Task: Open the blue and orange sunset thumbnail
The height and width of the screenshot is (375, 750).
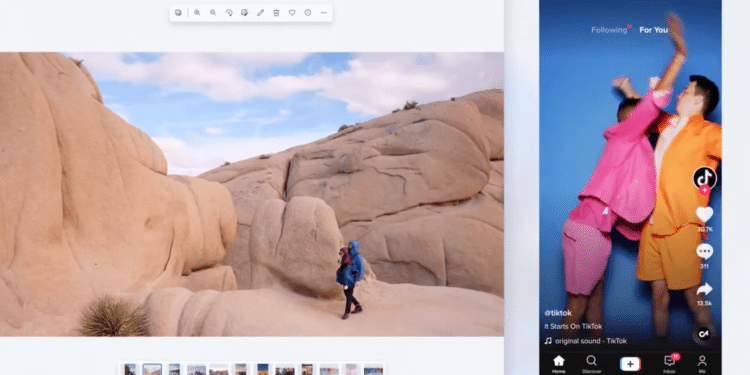Action: (x=263, y=370)
